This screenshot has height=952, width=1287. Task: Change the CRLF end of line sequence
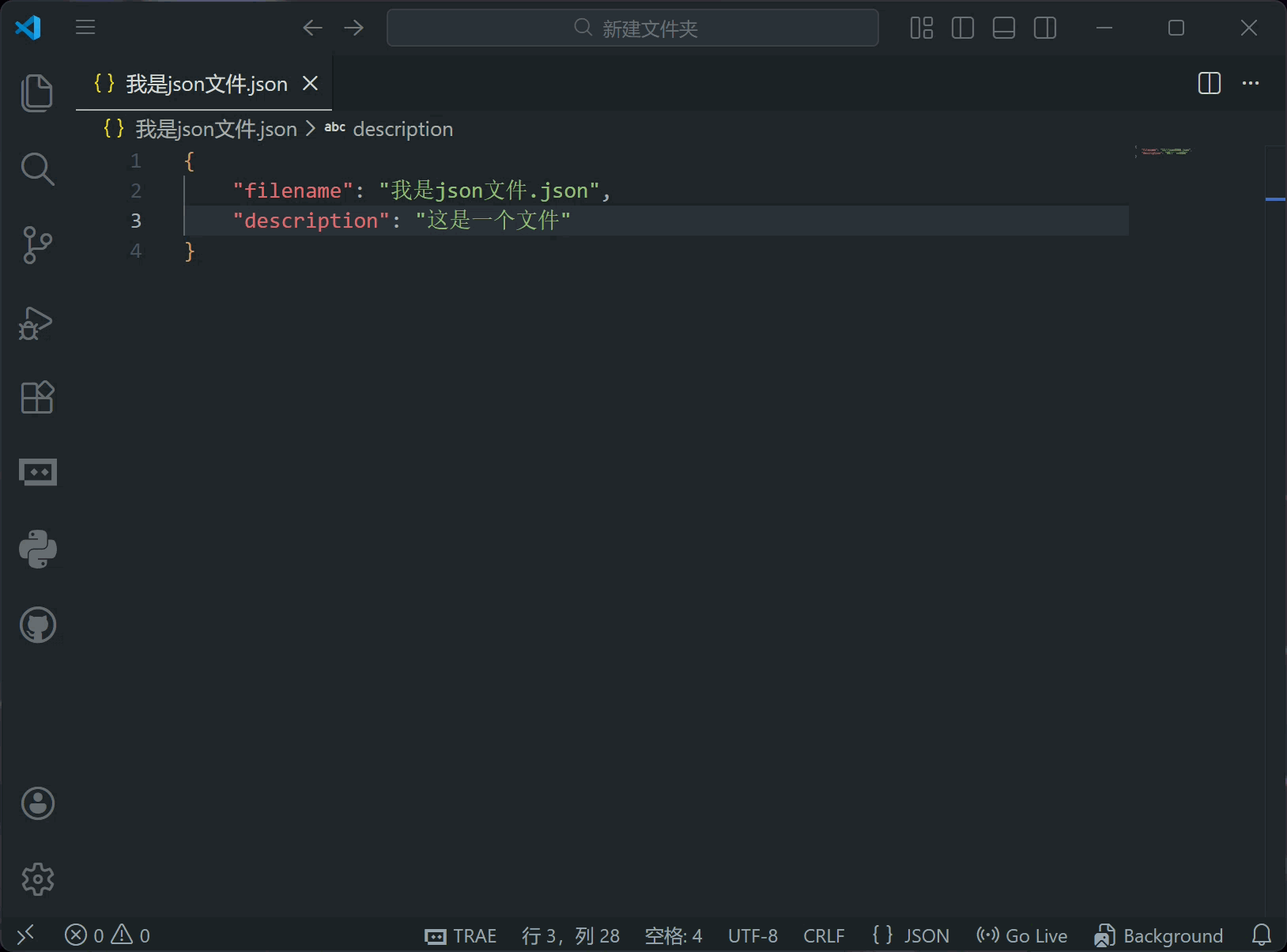point(823,936)
